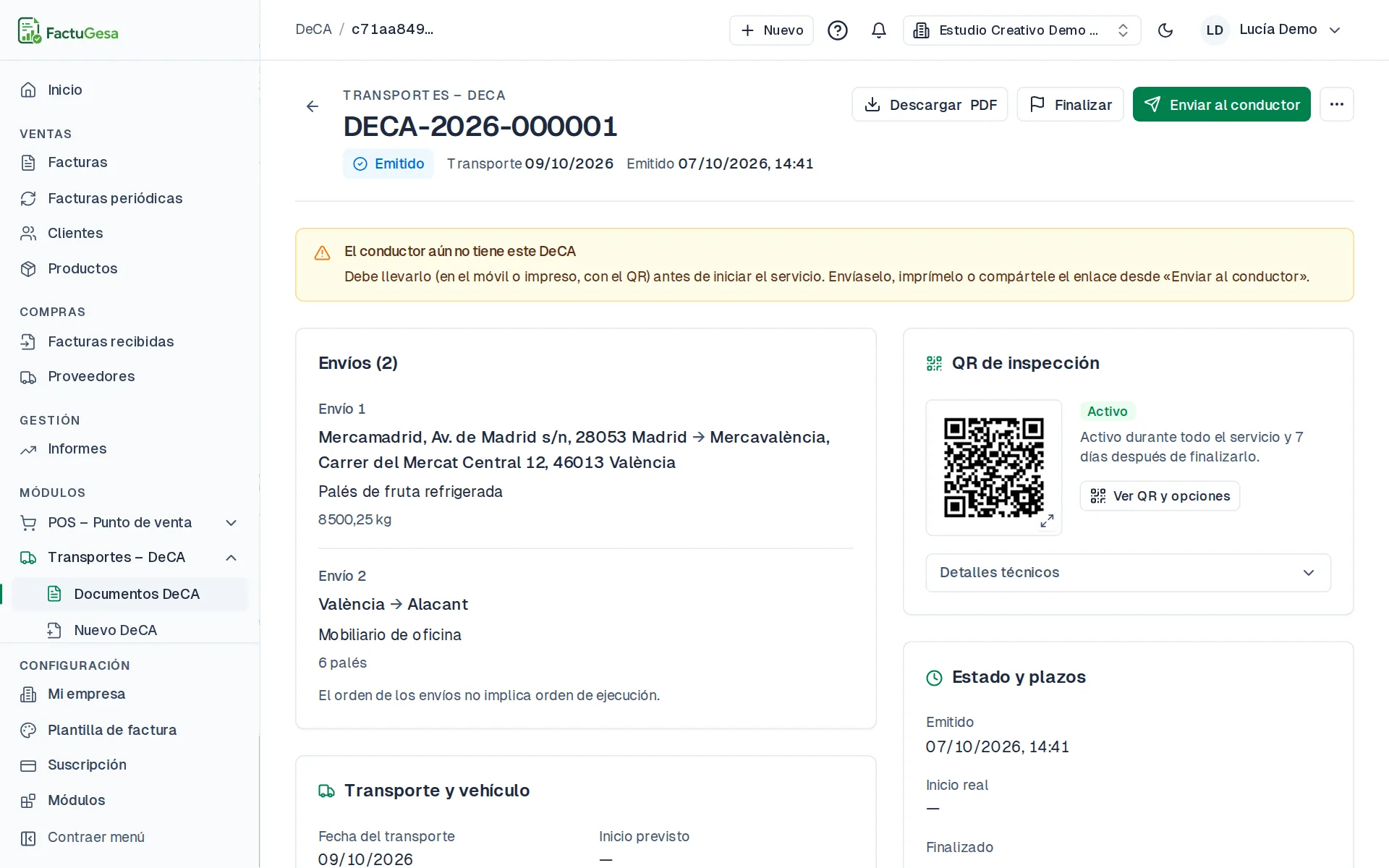Open the Suscripción page
This screenshot has height=868, width=1389.
coord(129,765)
